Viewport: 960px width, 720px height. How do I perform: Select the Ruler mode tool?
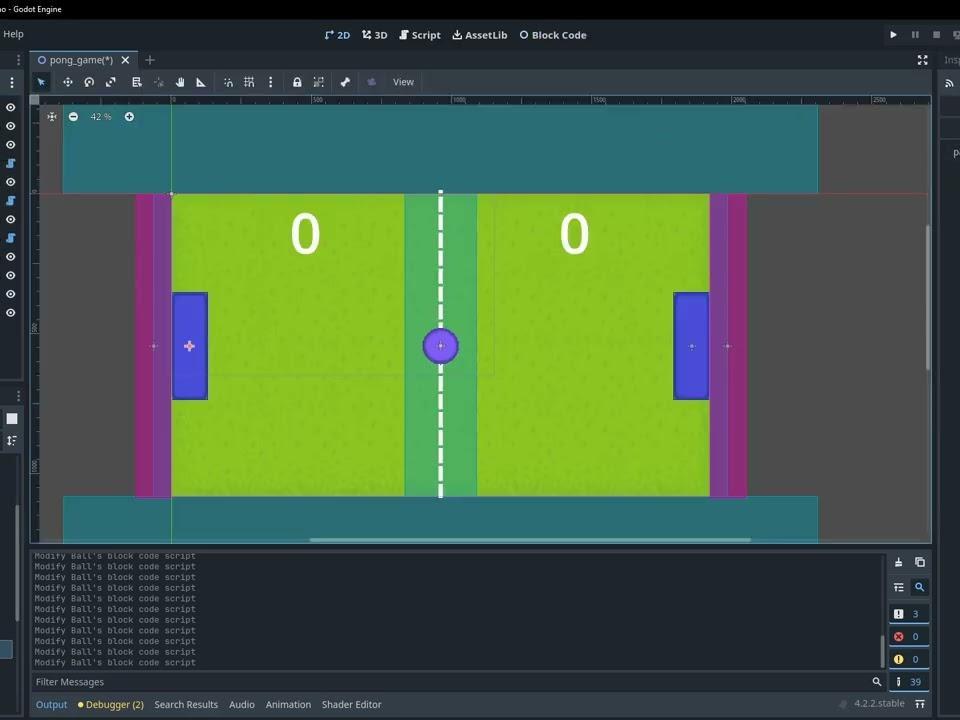click(x=200, y=82)
